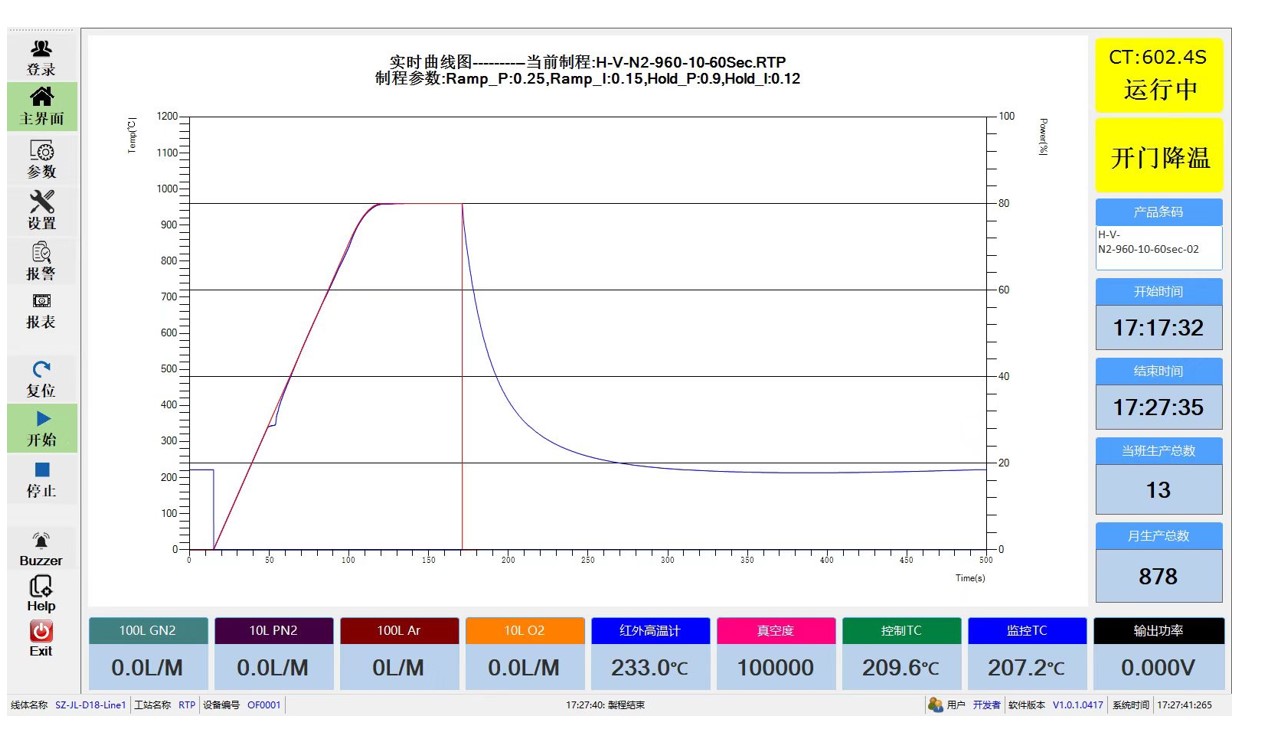Image resolution: width=1270 pixels, height=735 pixels.
Task: Select the control TC reading 209.6℃
Action: click(901, 667)
